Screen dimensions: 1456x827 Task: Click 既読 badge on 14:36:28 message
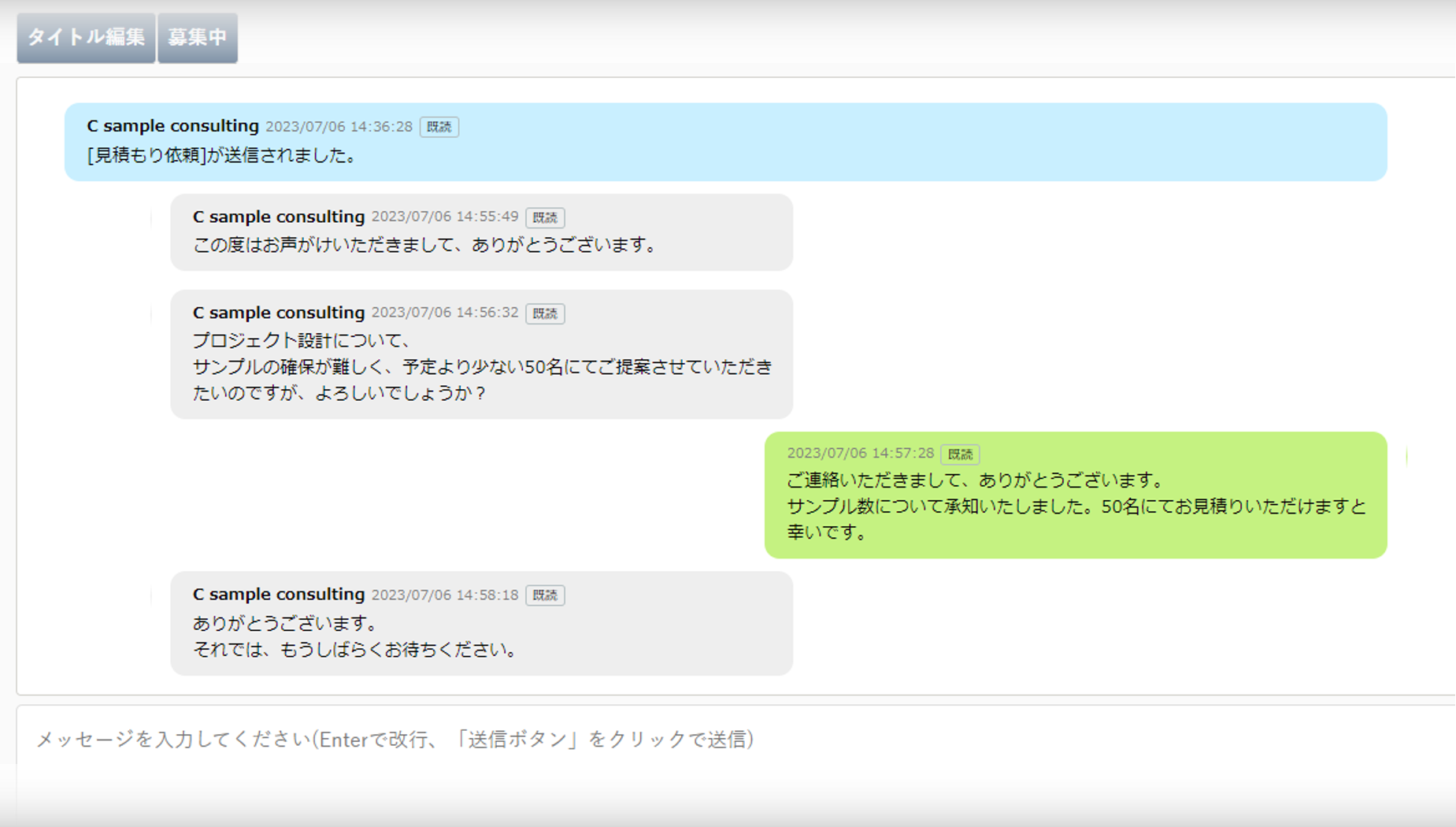coord(439,127)
